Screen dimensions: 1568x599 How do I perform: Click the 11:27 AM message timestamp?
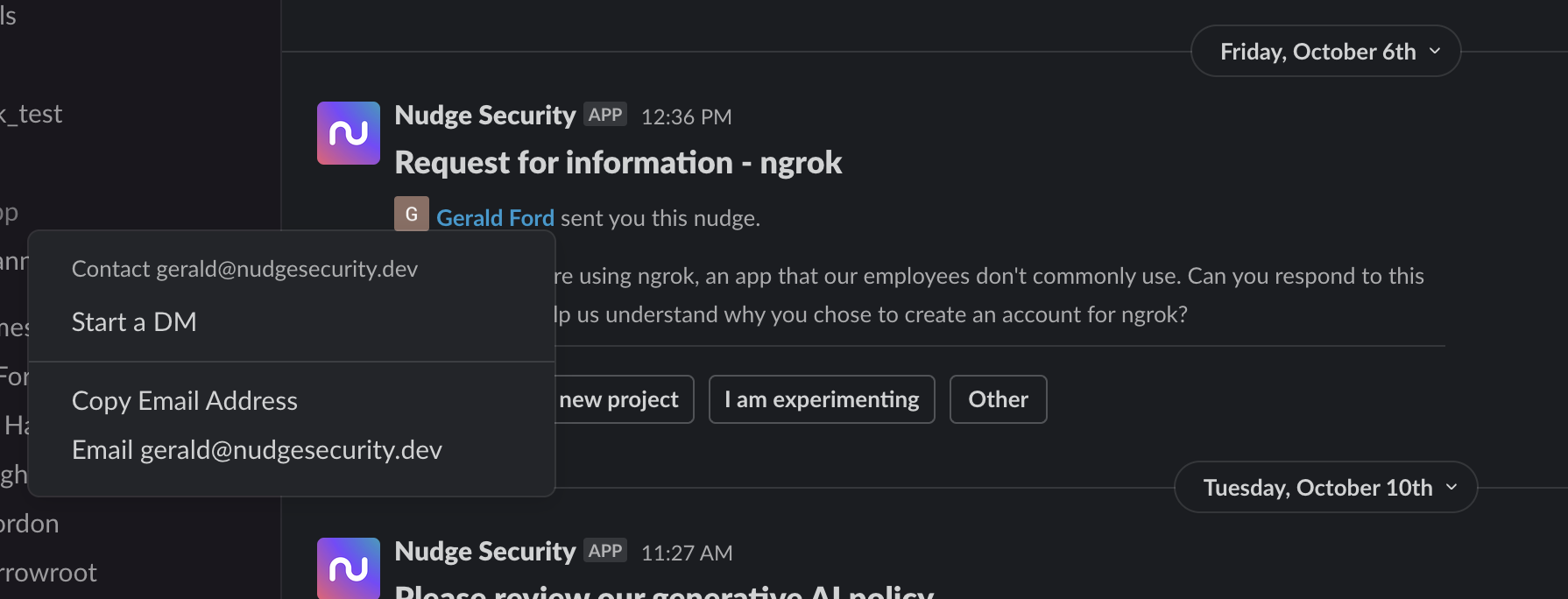(686, 553)
